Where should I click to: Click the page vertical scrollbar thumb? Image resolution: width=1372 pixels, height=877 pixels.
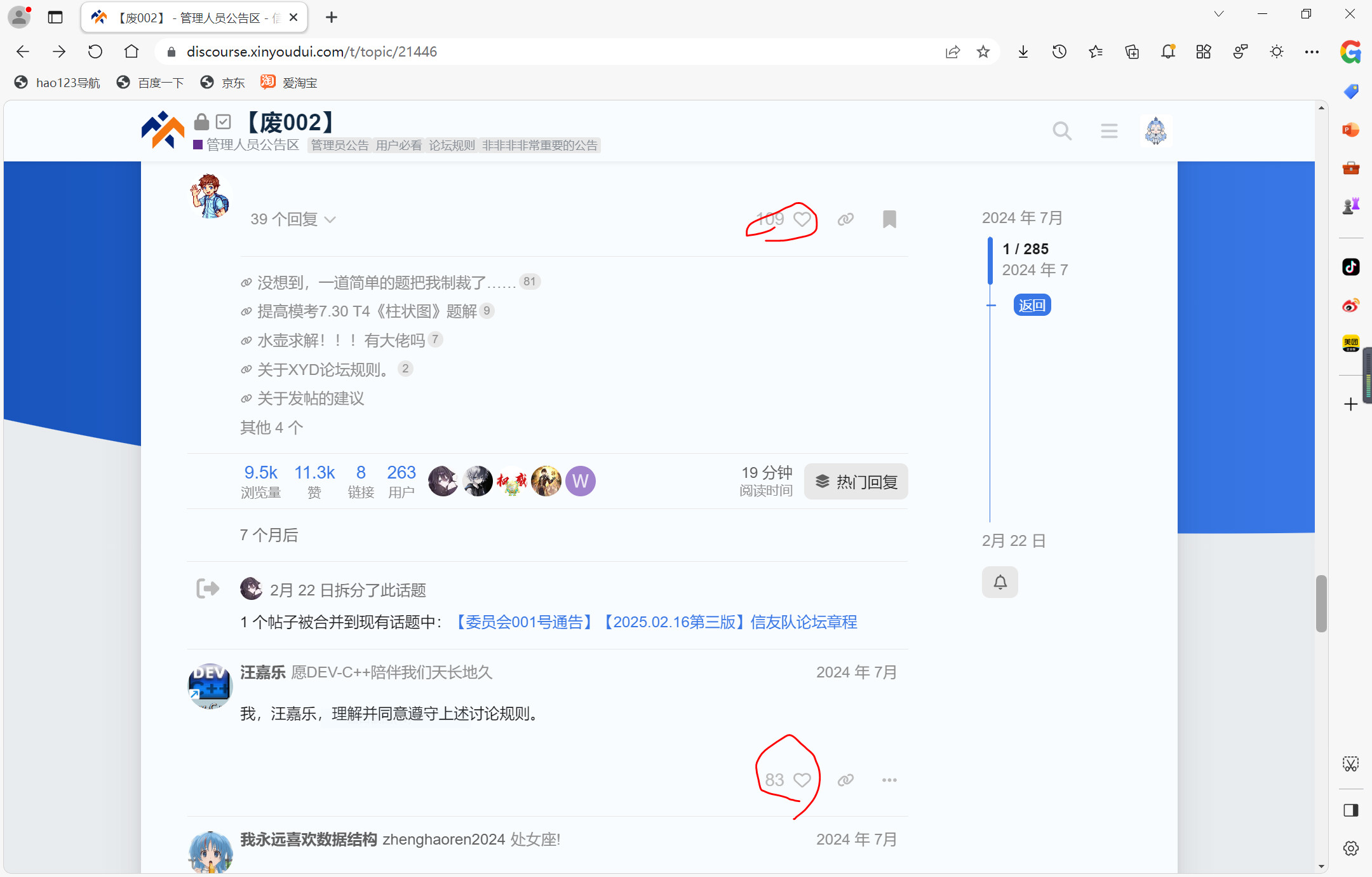(1321, 604)
